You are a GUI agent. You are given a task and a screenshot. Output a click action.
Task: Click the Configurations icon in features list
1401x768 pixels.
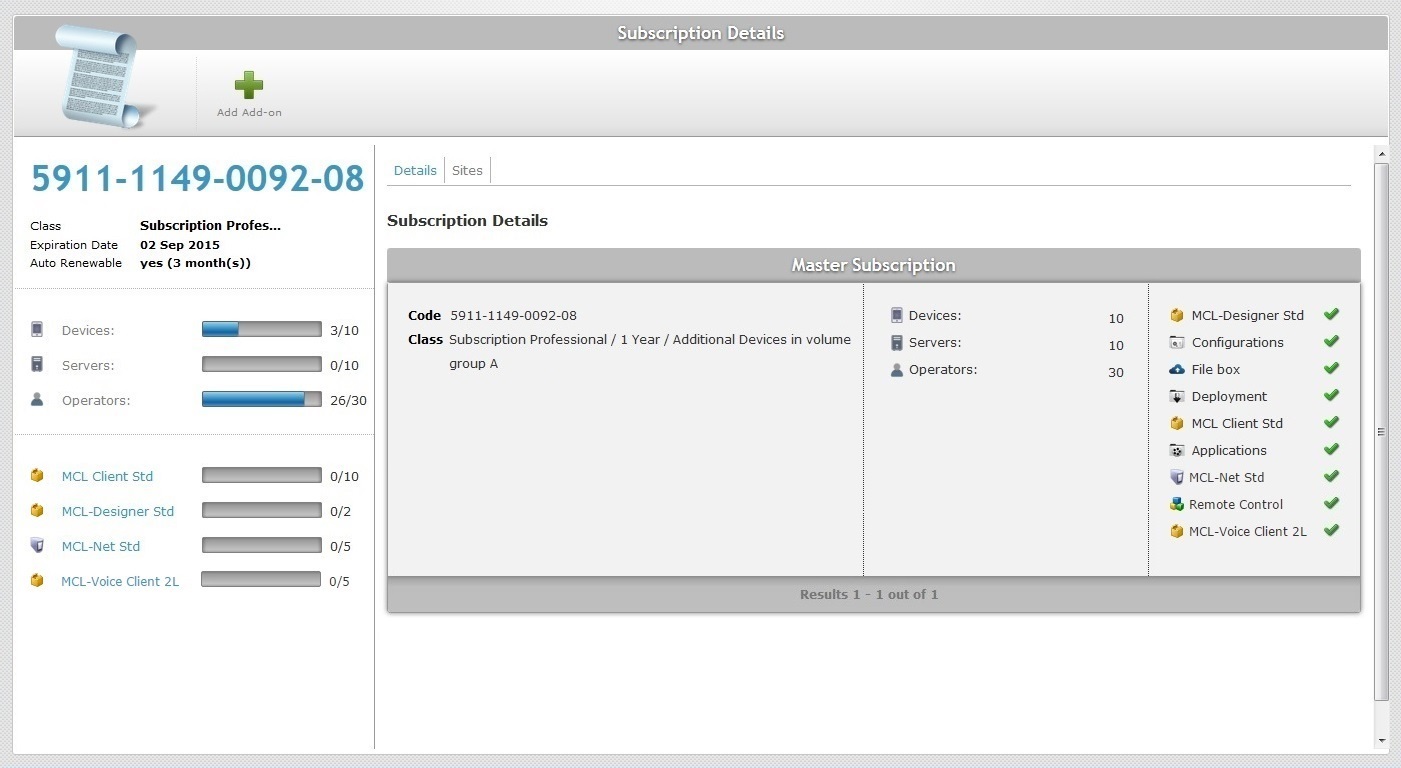pyautogui.click(x=1177, y=342)
